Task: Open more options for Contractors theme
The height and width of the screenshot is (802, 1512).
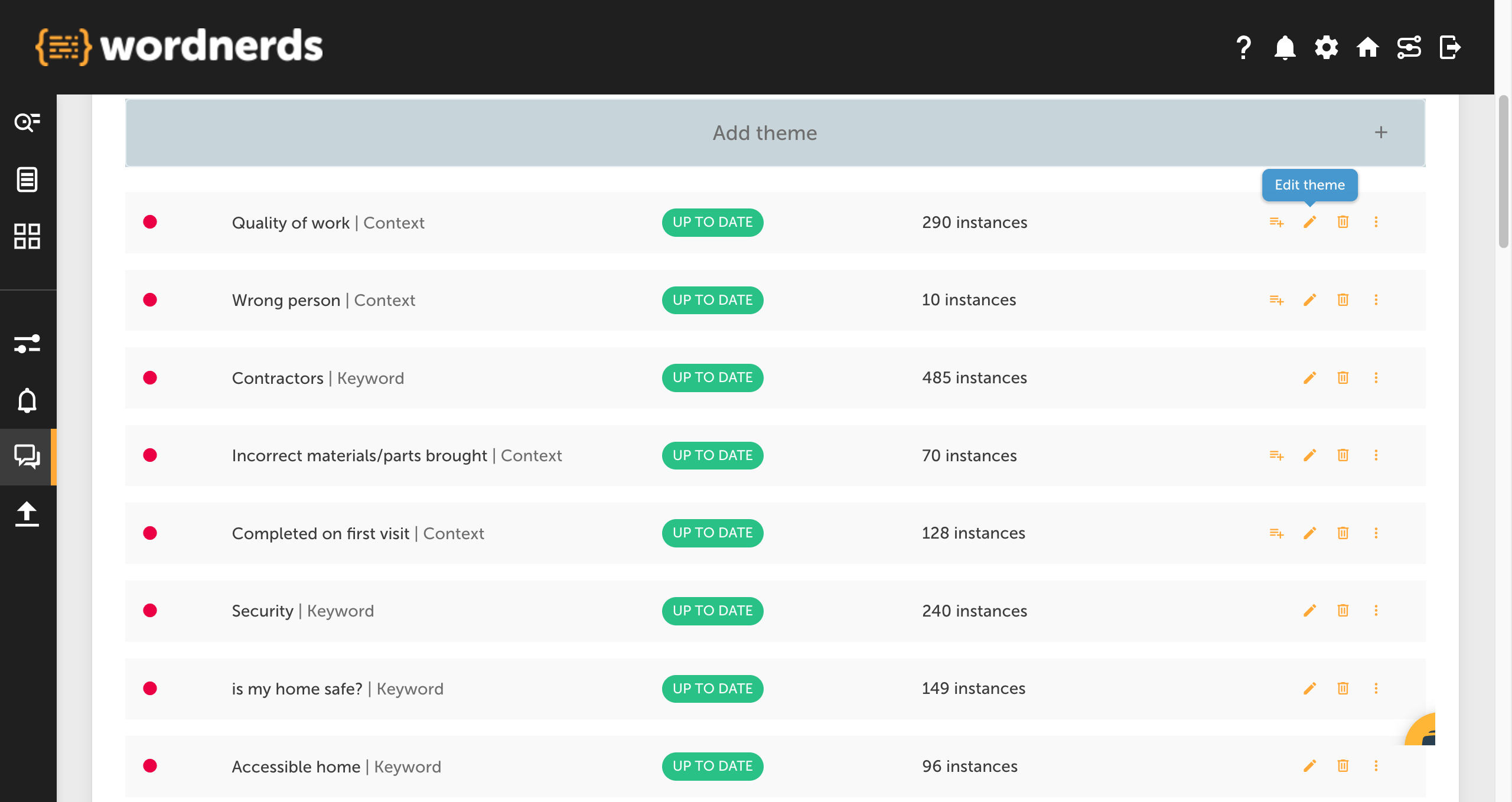Action: 1376,378
